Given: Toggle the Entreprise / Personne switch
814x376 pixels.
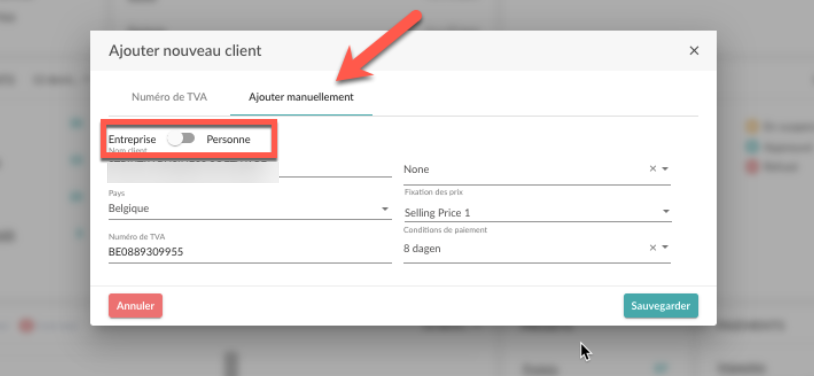Looking at the screenshot, I should coord(181,139).
